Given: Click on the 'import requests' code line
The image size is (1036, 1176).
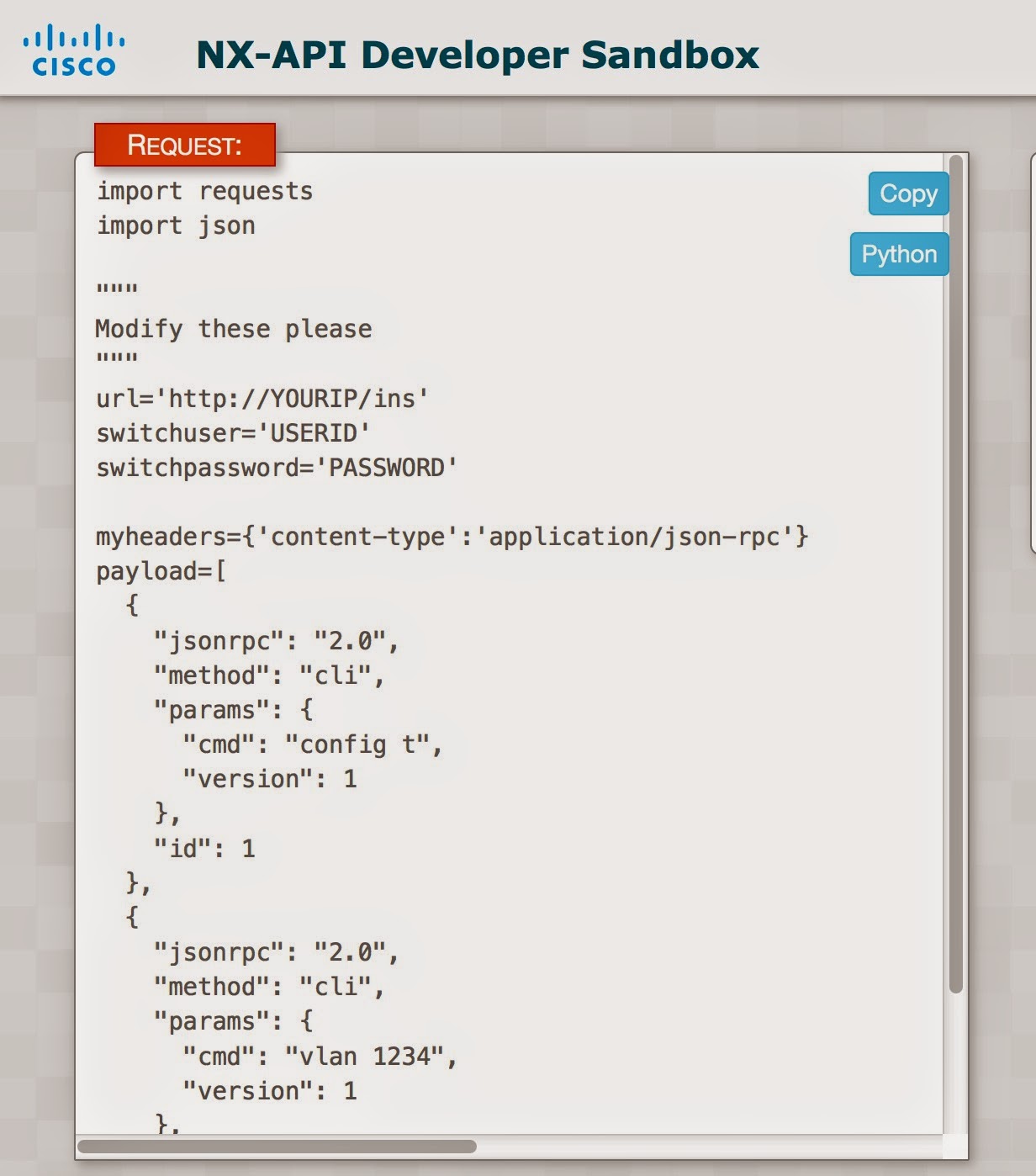Looking at the screenshot, I should click(x=204, y=192).
